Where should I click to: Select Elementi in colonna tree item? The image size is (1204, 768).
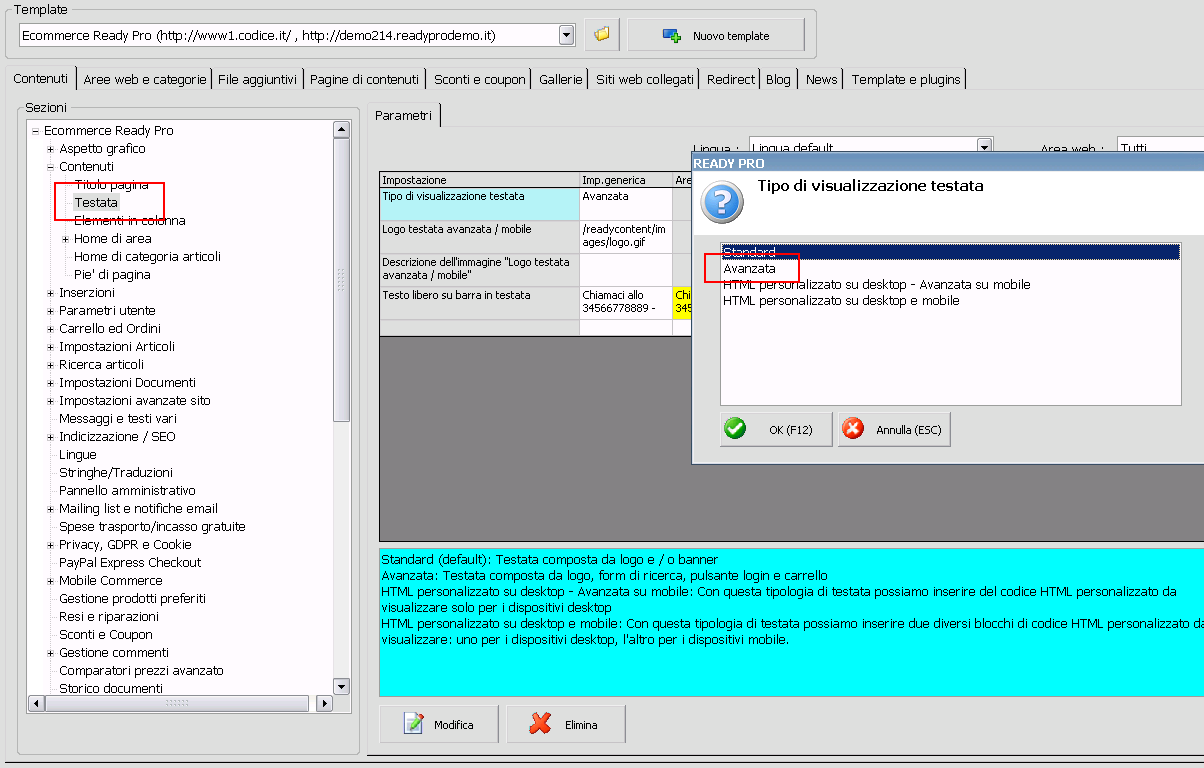130,220
